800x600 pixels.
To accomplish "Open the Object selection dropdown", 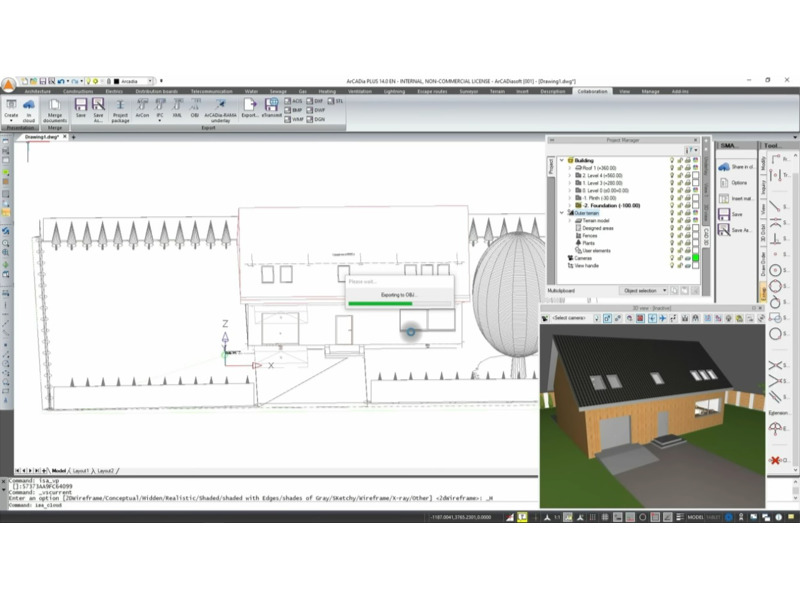I will (644, 290).
